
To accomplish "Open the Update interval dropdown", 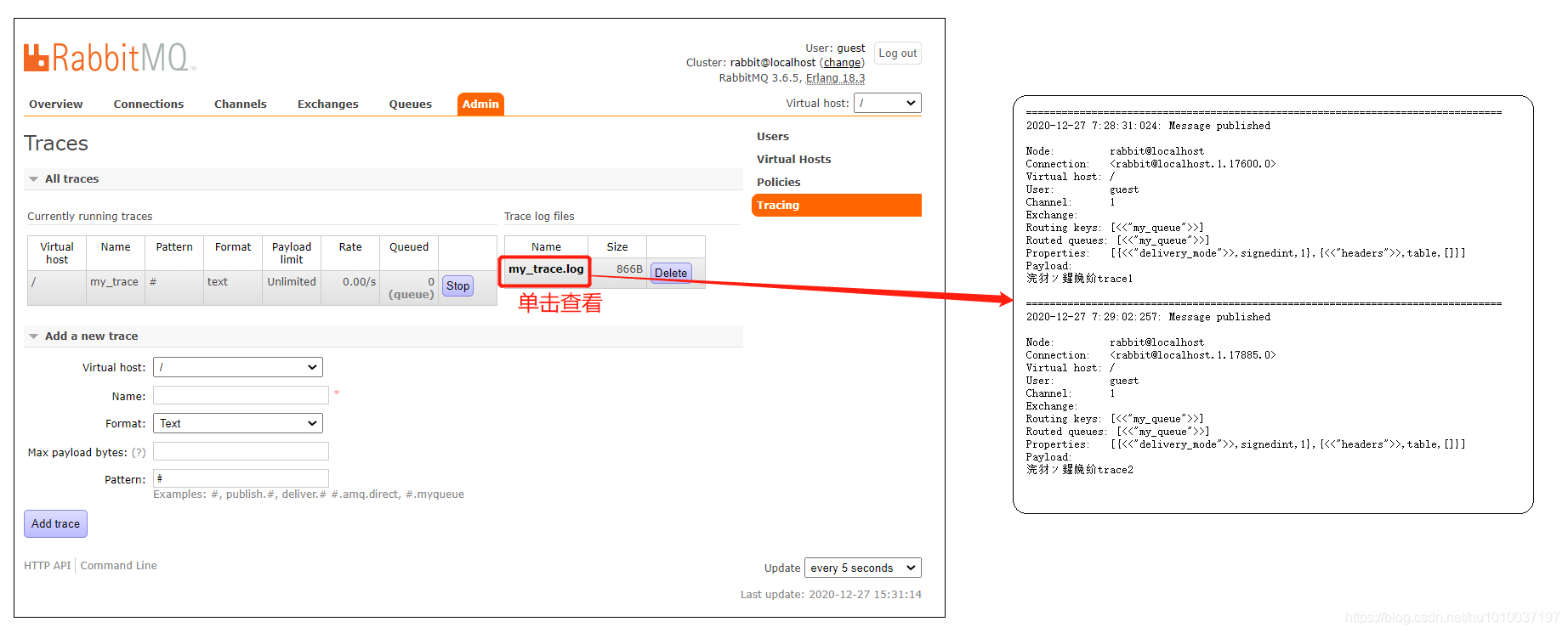I will point(863,568).
